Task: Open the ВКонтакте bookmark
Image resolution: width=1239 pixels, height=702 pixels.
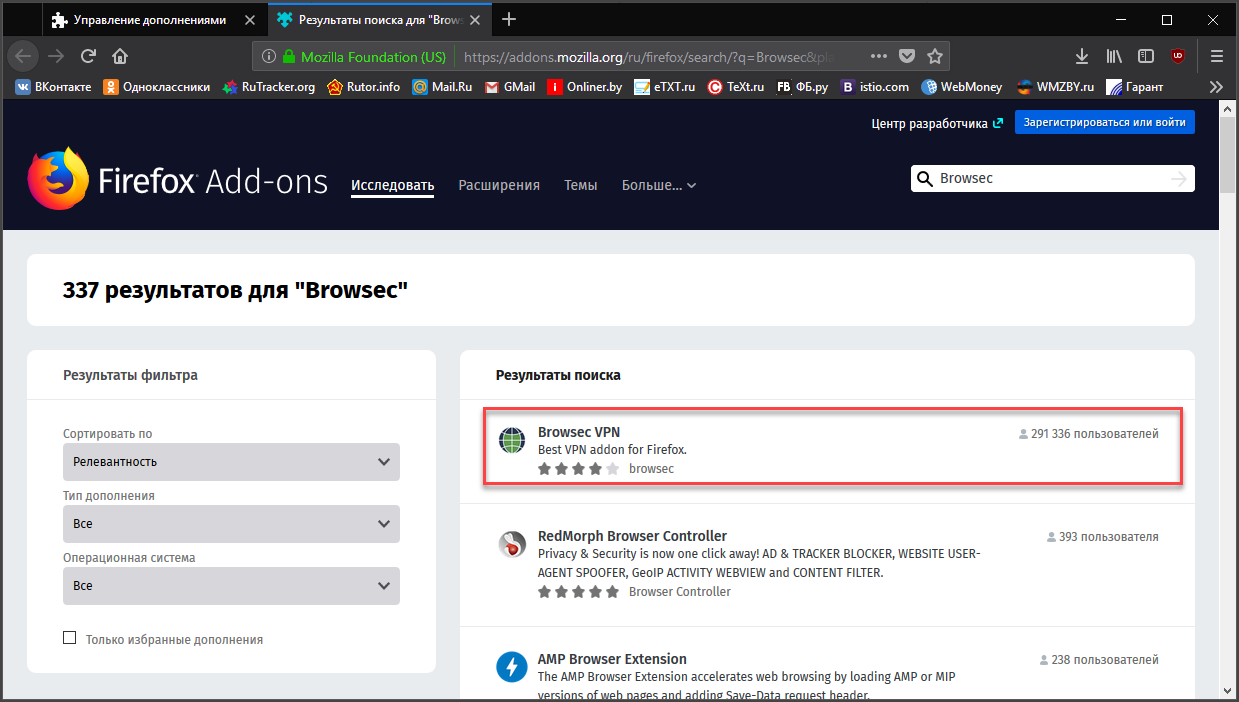Action: (54, 87)
